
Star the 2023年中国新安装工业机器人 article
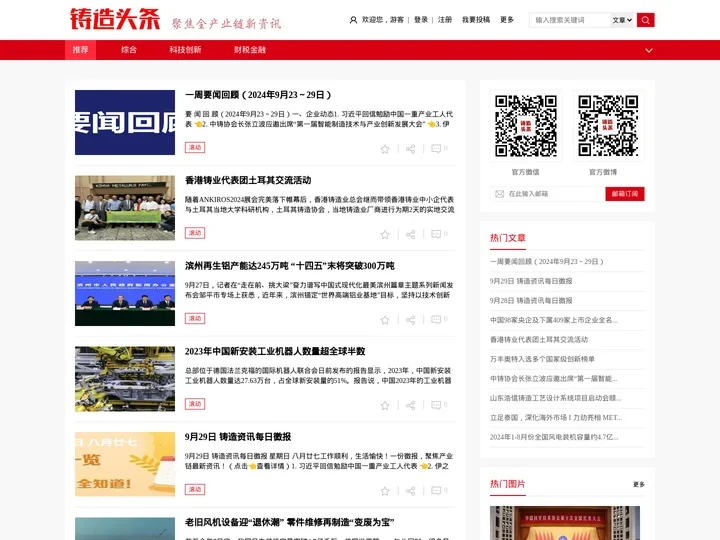coord(385,405)
